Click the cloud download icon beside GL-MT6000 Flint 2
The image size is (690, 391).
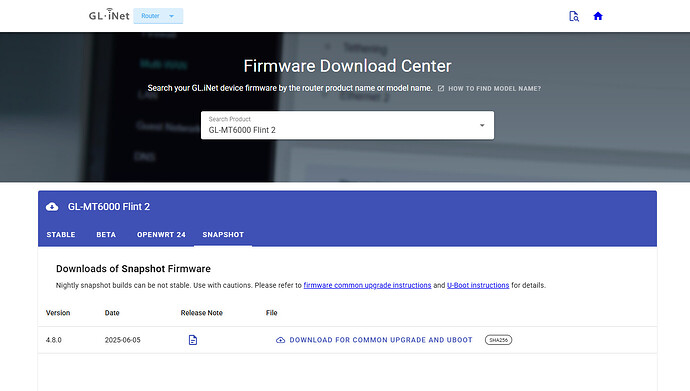click(52, 207)
